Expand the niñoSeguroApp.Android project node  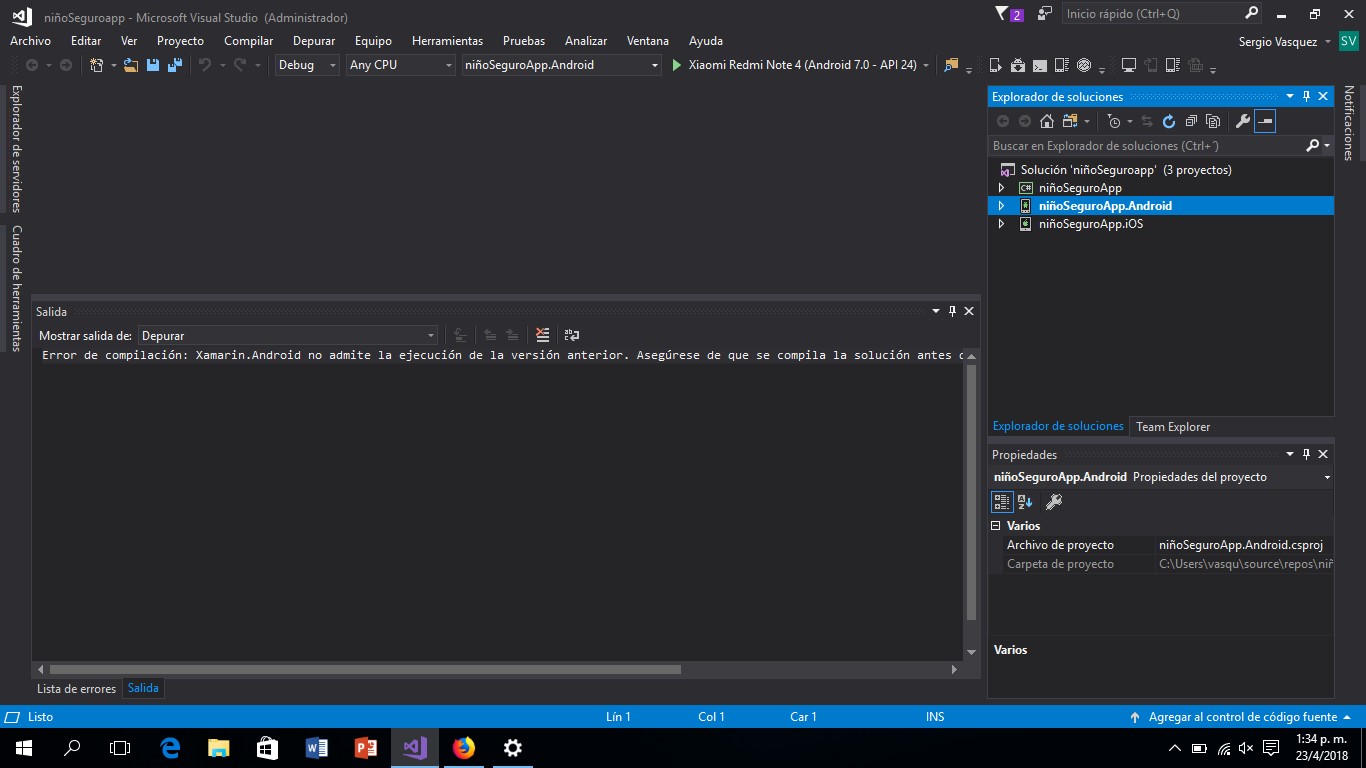[1001, 206]
